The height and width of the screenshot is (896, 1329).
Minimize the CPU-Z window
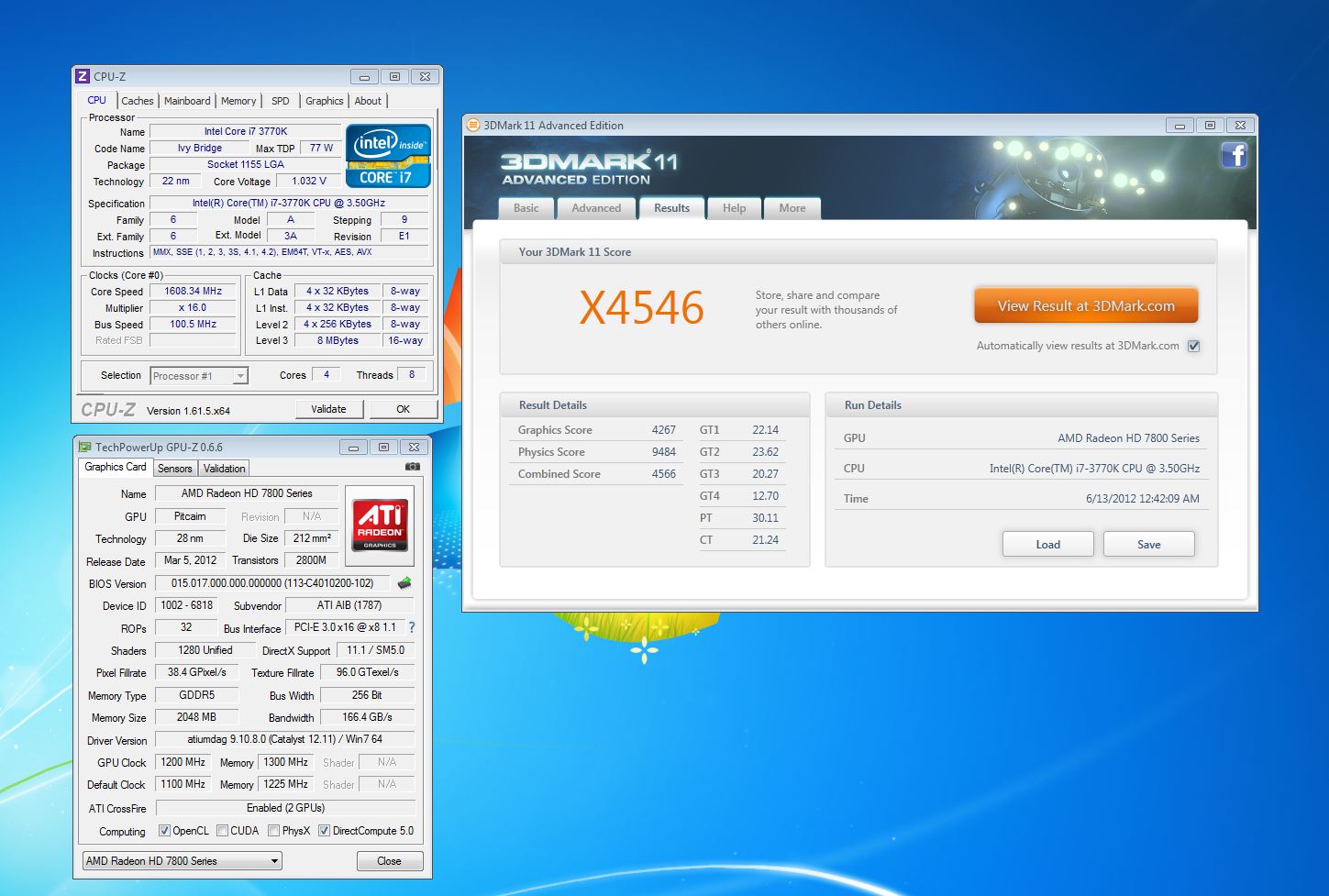point(365,77)
